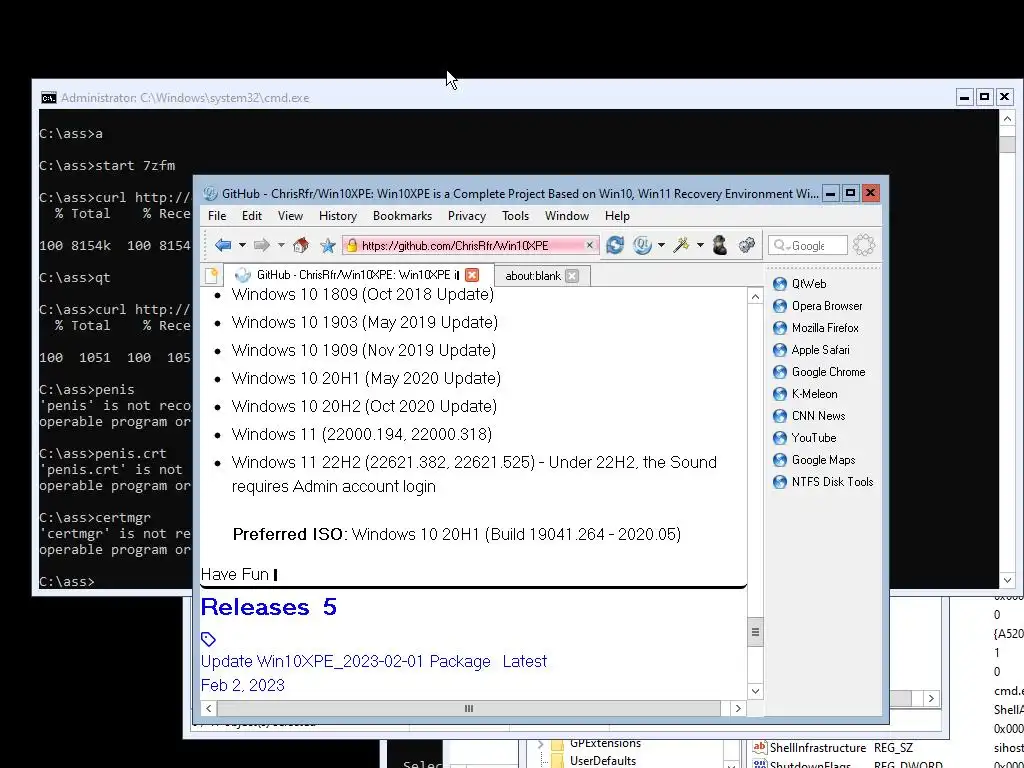Click the page vertical scrollbar thumb
1024x768 pixels.
[755, 632]
